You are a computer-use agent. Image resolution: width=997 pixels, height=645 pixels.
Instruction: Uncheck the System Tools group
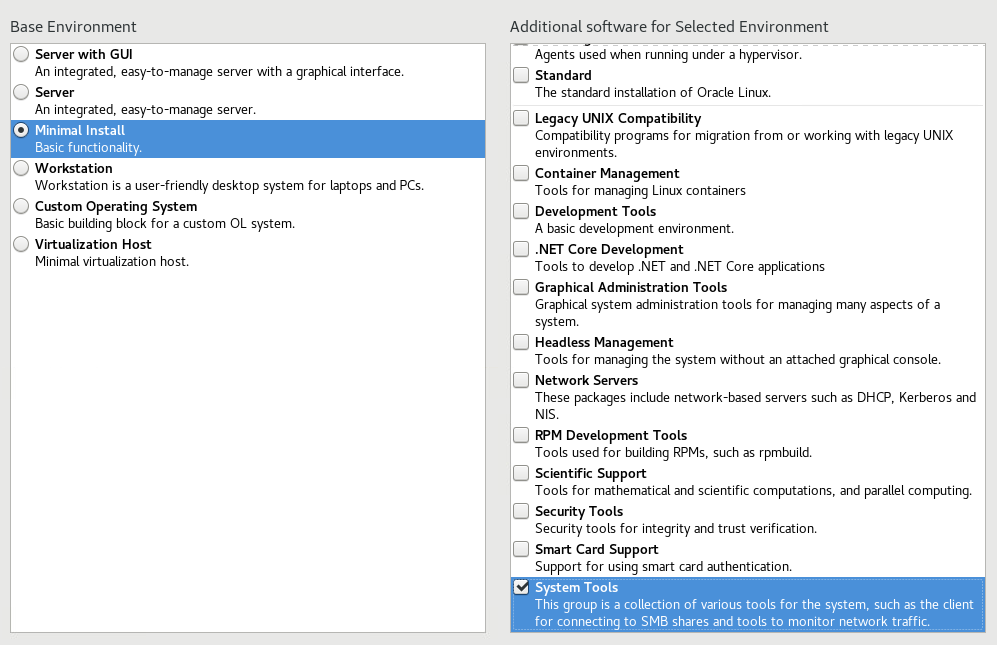521,586
